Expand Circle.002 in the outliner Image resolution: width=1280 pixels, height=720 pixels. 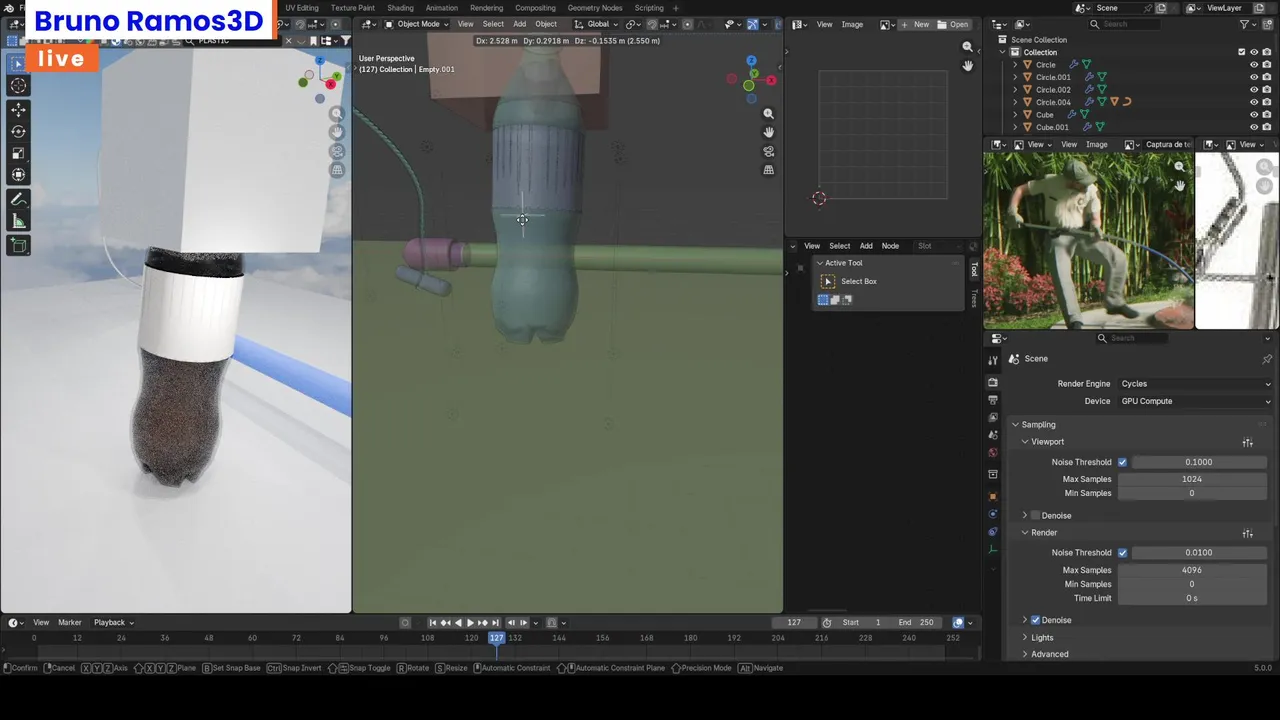tap(1015, 90)
